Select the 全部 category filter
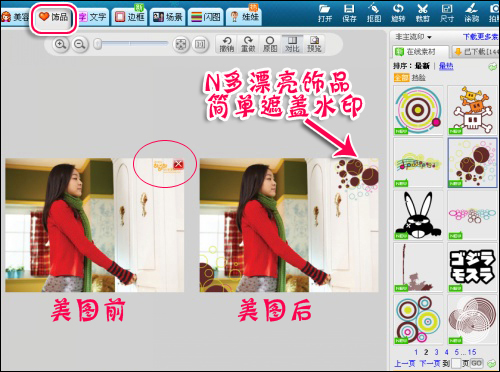 [x=401, y=78]
